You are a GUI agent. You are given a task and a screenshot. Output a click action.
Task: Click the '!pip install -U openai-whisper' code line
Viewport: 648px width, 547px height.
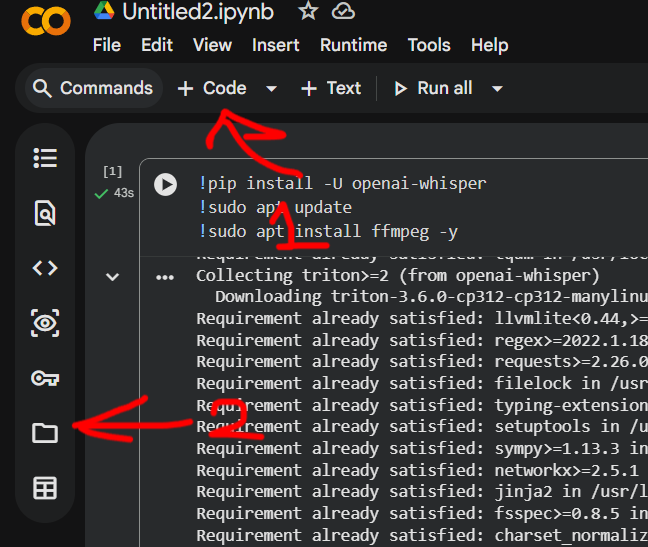(x=343, y=183)
